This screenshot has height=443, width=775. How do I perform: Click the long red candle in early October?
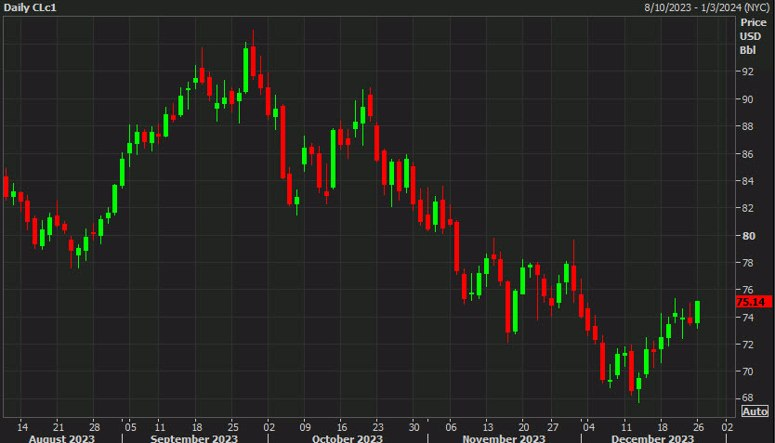tap(283, 141)
